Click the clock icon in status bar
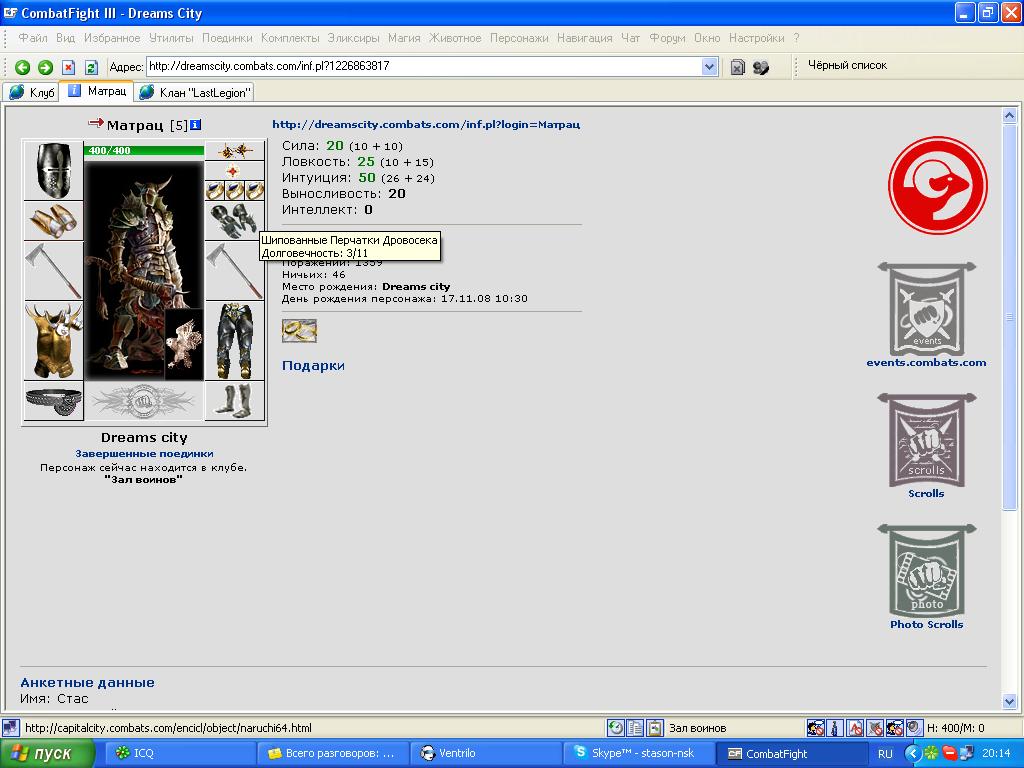1024x768 pixels. tap(615, 728)
